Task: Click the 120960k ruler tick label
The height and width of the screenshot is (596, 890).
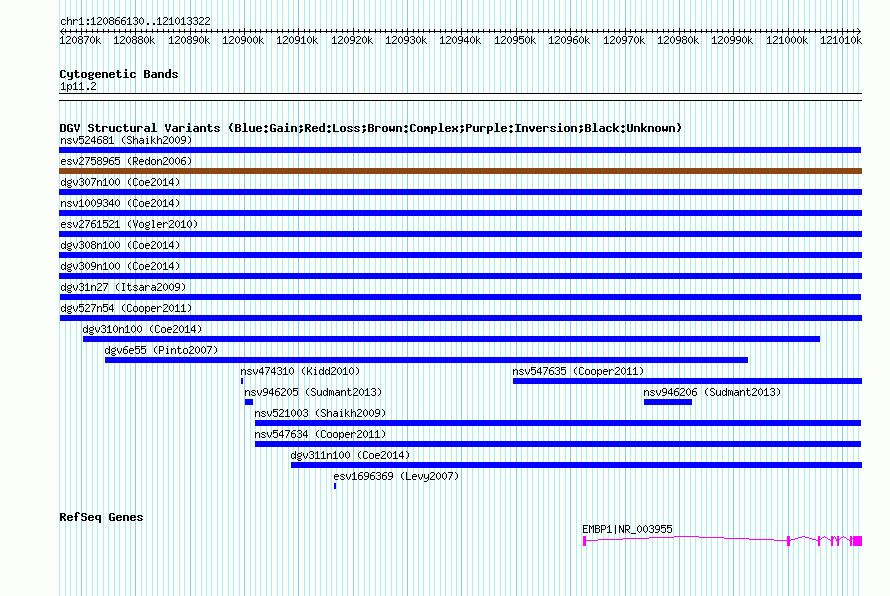Action: pos(569,40)
